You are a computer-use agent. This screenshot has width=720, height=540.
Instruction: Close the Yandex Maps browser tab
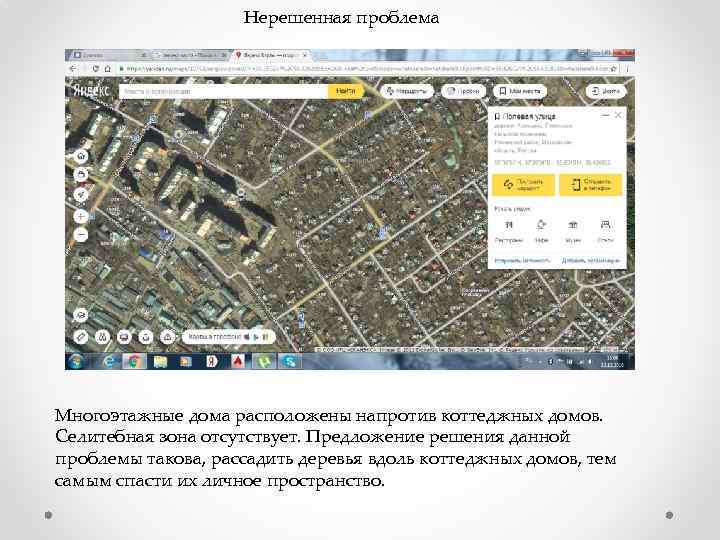click(x=305, y=55)
